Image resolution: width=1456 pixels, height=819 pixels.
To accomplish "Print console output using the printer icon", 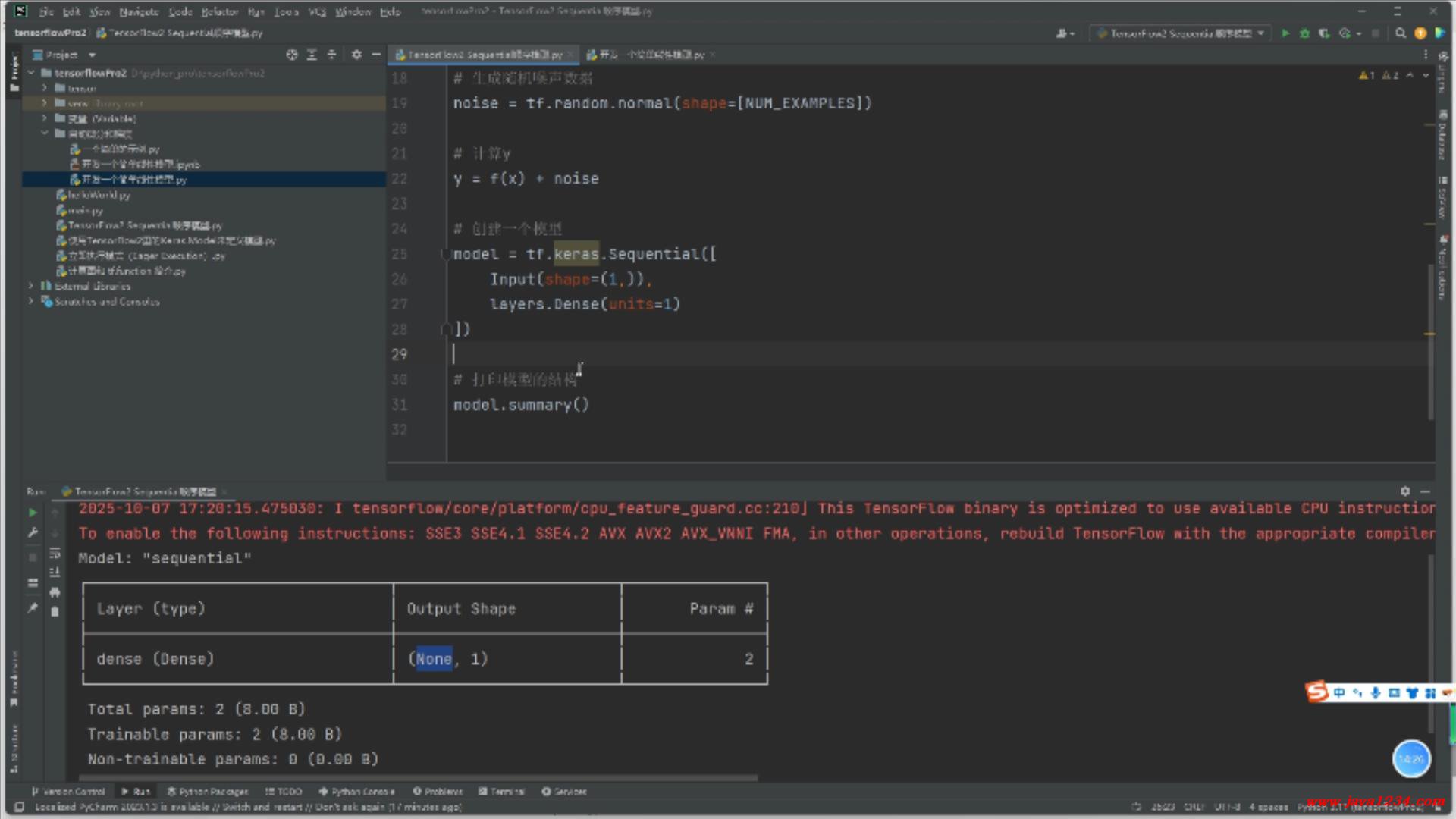I will [55, 592].
